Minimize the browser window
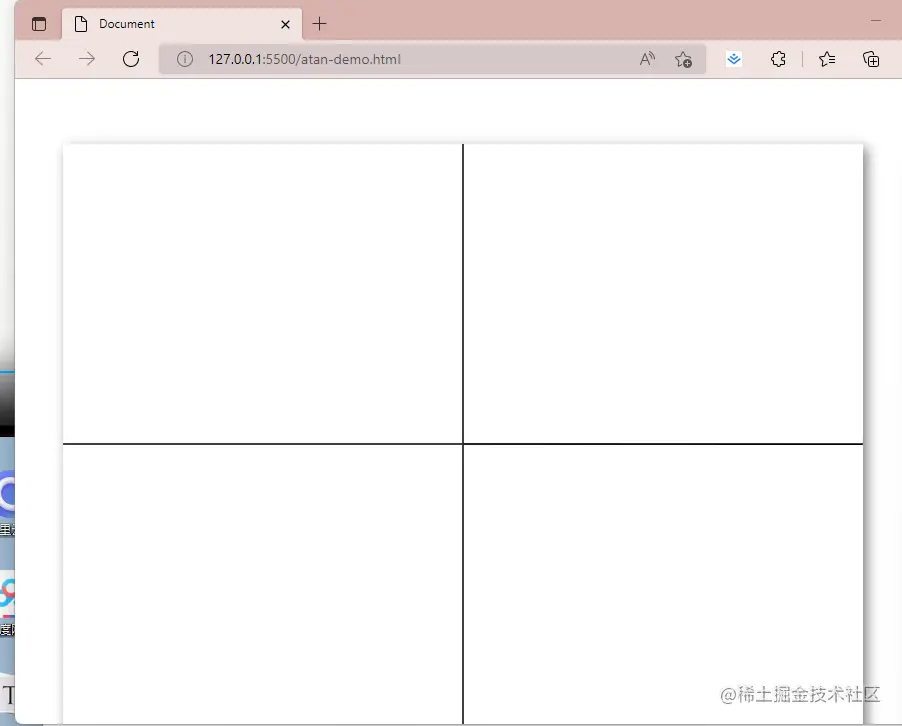902x726 pixels. click(x=876, y=21)
